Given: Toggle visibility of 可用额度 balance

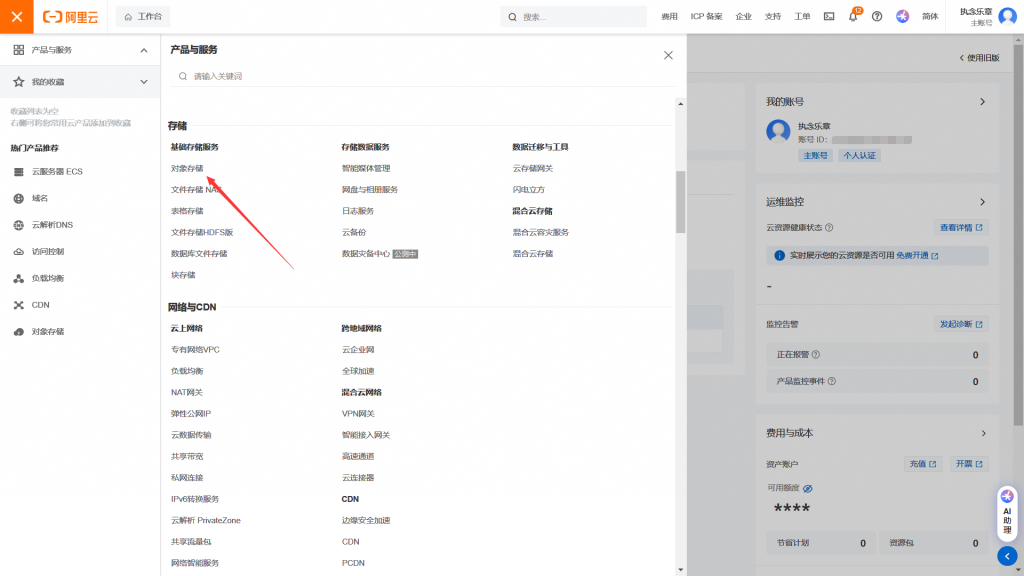Looking at the screenshot, I should pyautogui.click(x=808, y=489).
